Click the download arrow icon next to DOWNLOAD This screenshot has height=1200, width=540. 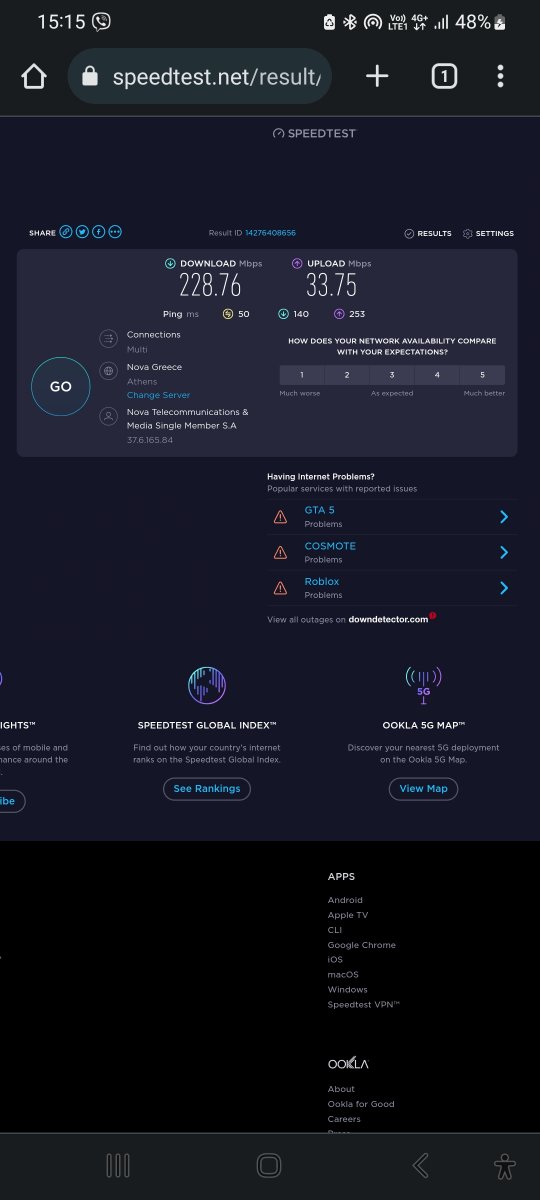click(x=170, y=263)
